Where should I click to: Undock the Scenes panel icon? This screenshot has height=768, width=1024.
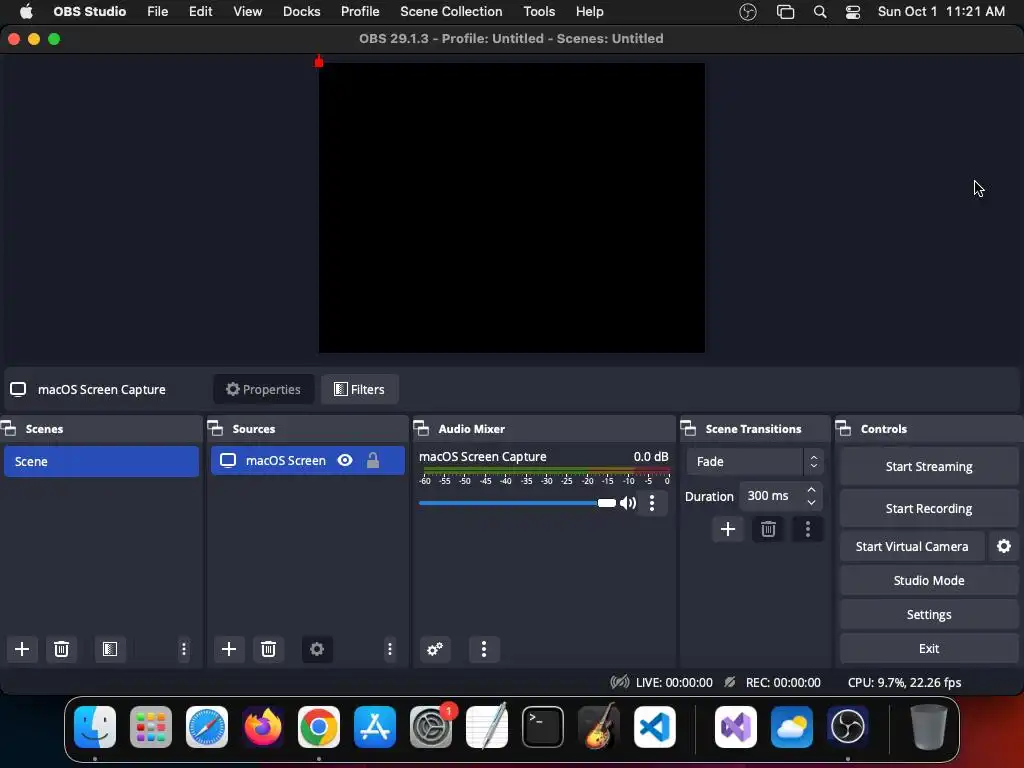pyautogui.click(x=8, y=428)
